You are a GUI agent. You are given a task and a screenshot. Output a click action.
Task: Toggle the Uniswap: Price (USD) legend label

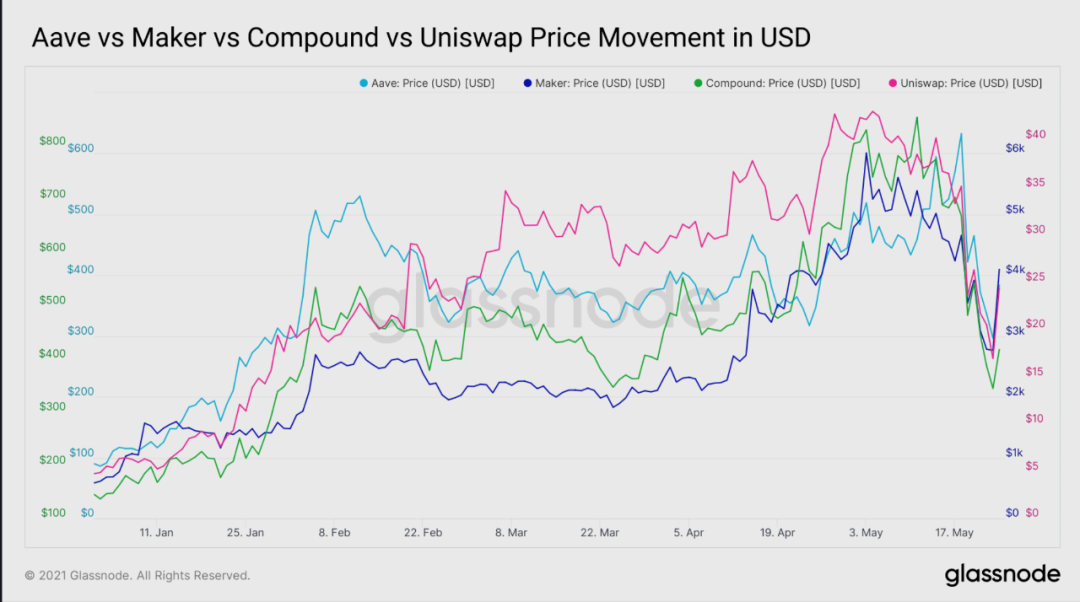pyautogui.click(x=971, y=83)
